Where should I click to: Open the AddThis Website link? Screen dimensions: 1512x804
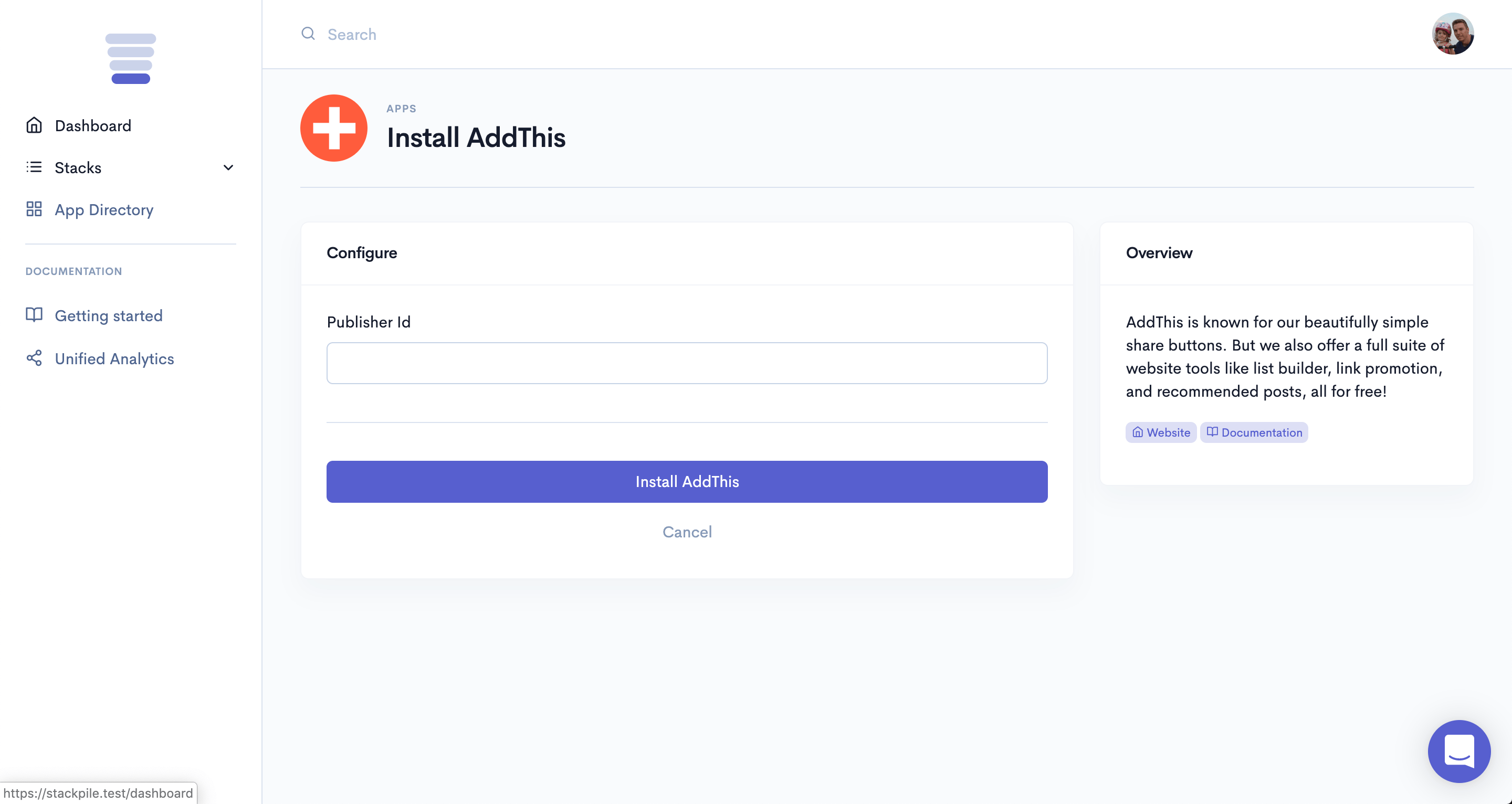click(1161, 432)
